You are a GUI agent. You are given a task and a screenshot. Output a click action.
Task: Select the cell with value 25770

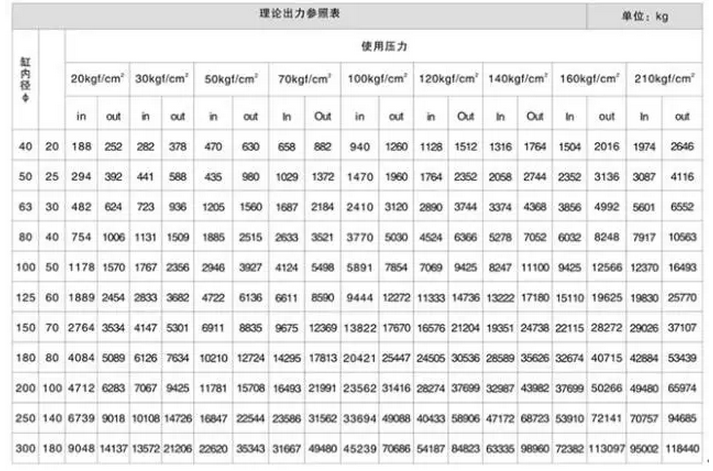(683, 297)
